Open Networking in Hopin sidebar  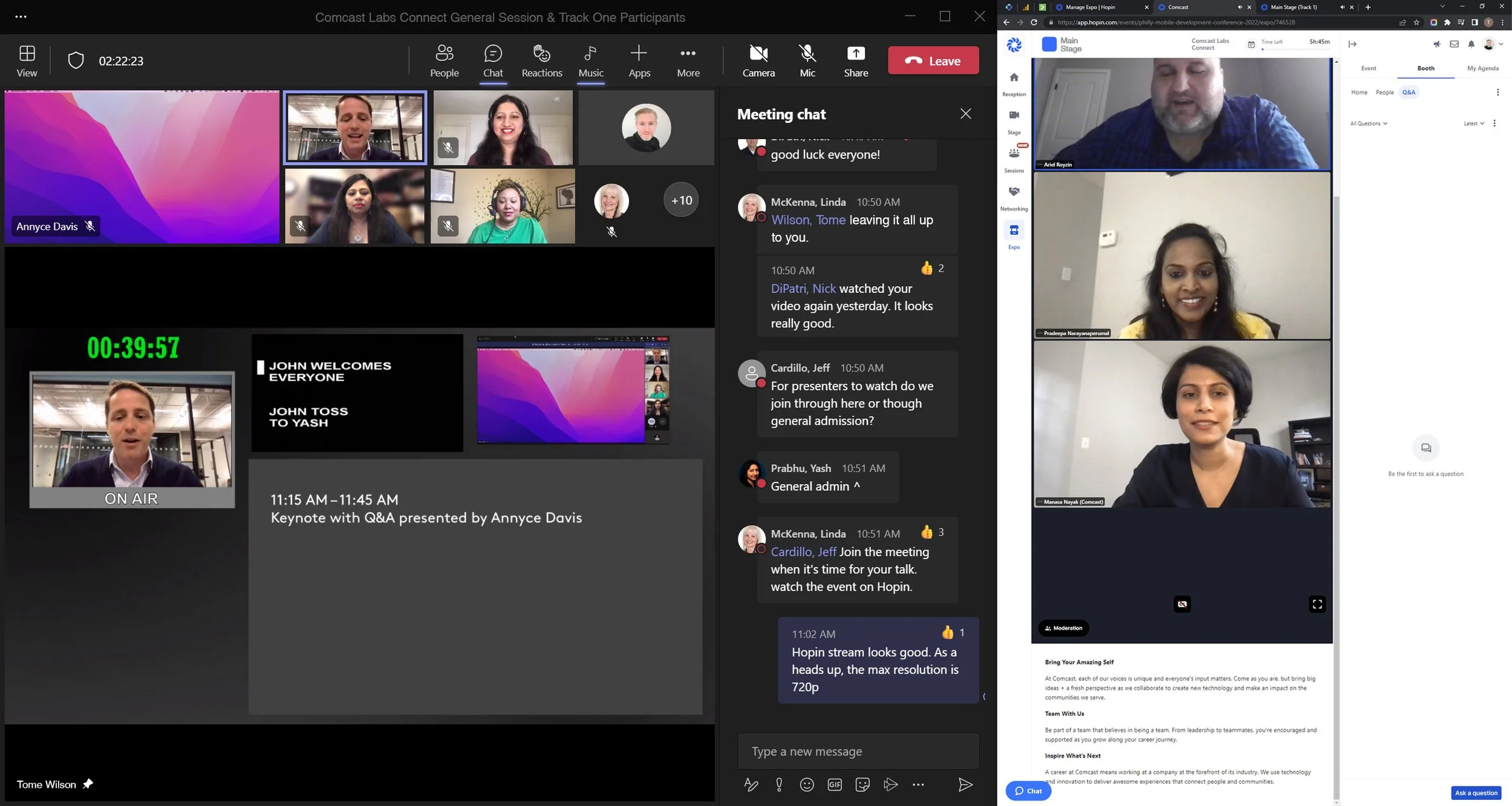1014,198
